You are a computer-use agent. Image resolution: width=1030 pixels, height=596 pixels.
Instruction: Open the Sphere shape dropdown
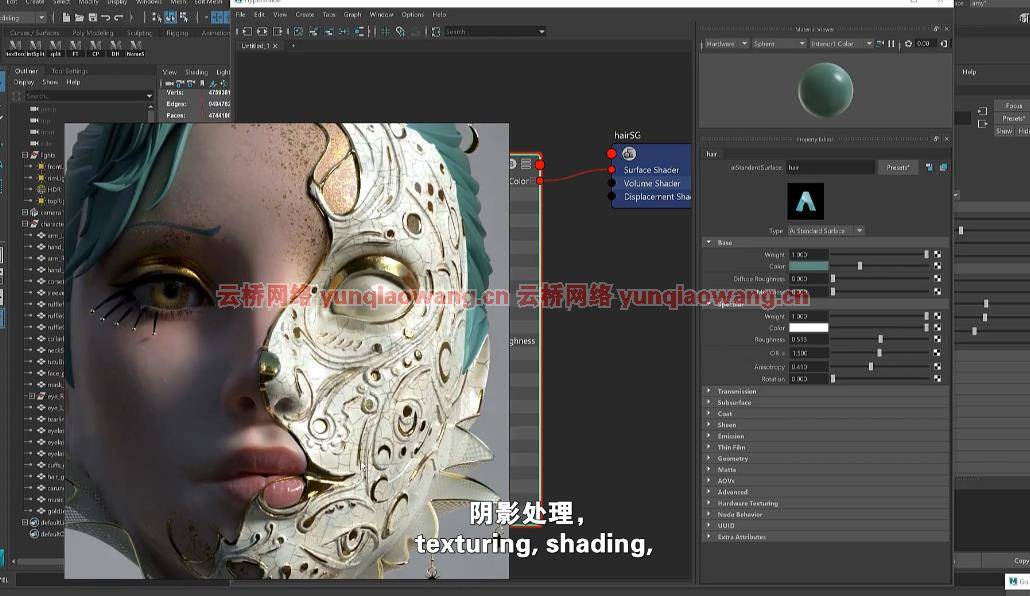pos(779,44)
